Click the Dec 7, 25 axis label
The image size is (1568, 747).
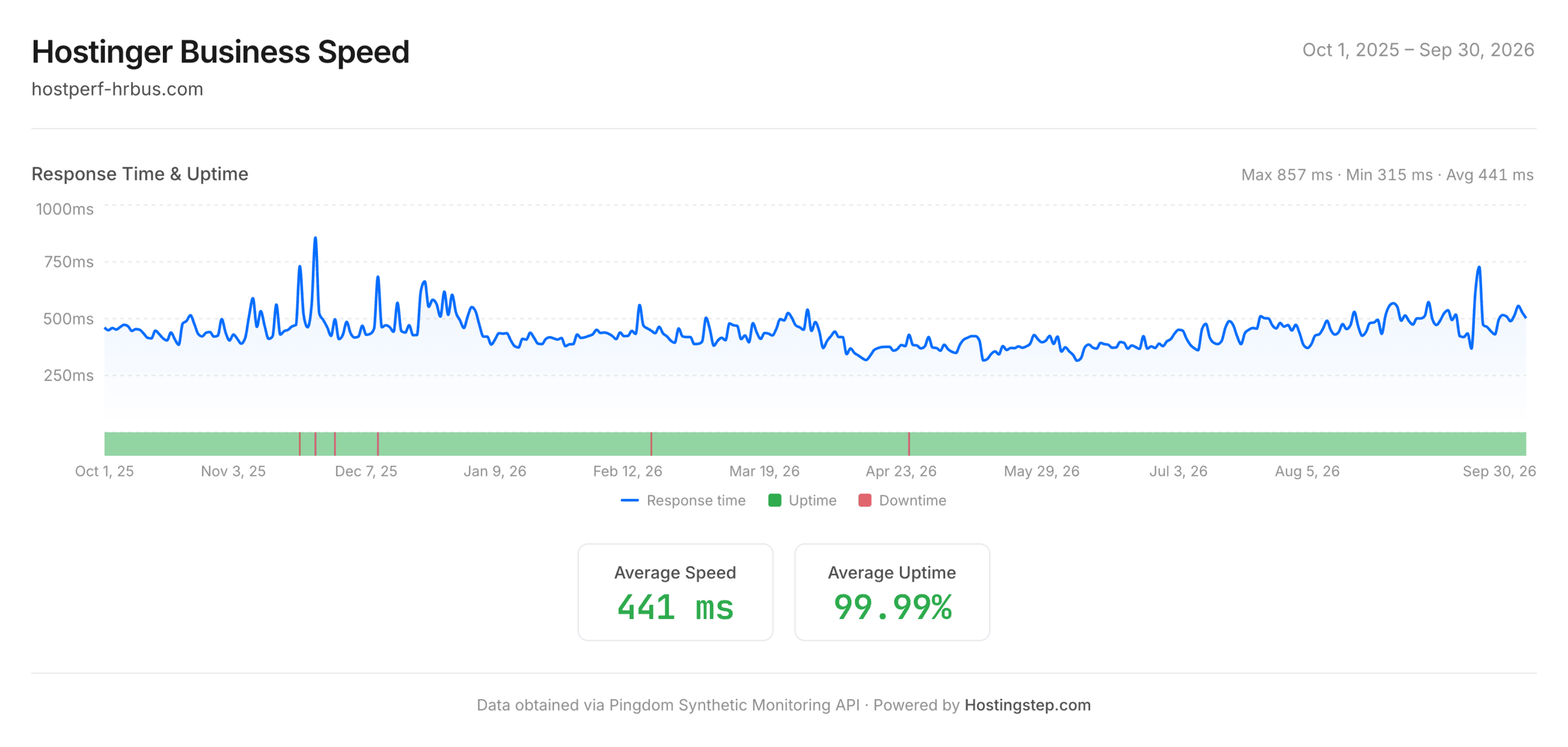pos(366,471)
